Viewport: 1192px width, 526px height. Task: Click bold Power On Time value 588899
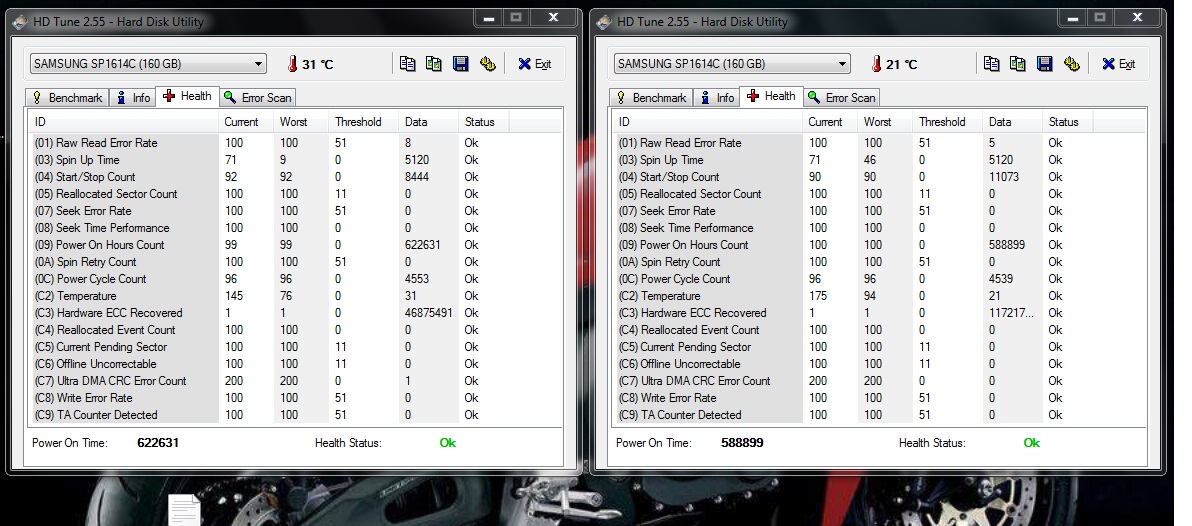[x=742, y=442]
